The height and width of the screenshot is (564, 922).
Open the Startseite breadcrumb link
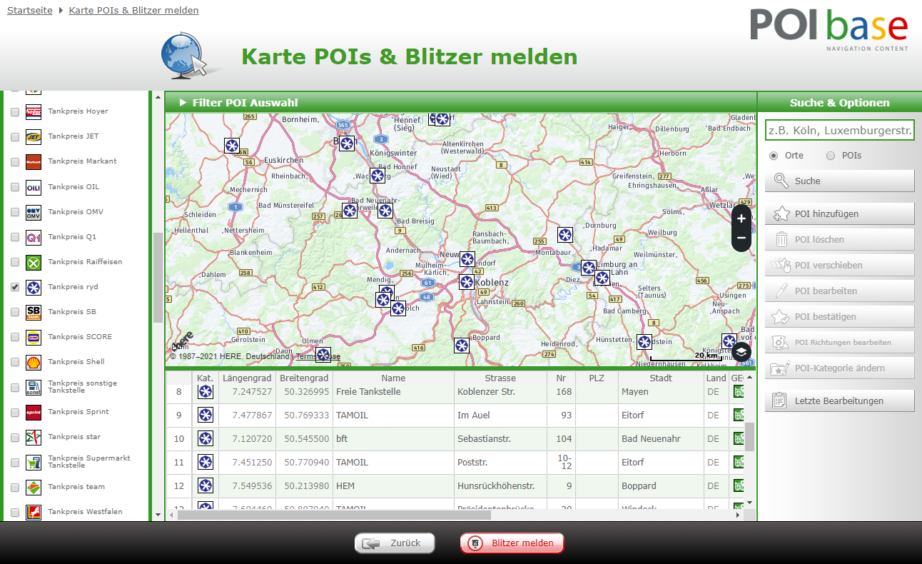click(30, 10)
